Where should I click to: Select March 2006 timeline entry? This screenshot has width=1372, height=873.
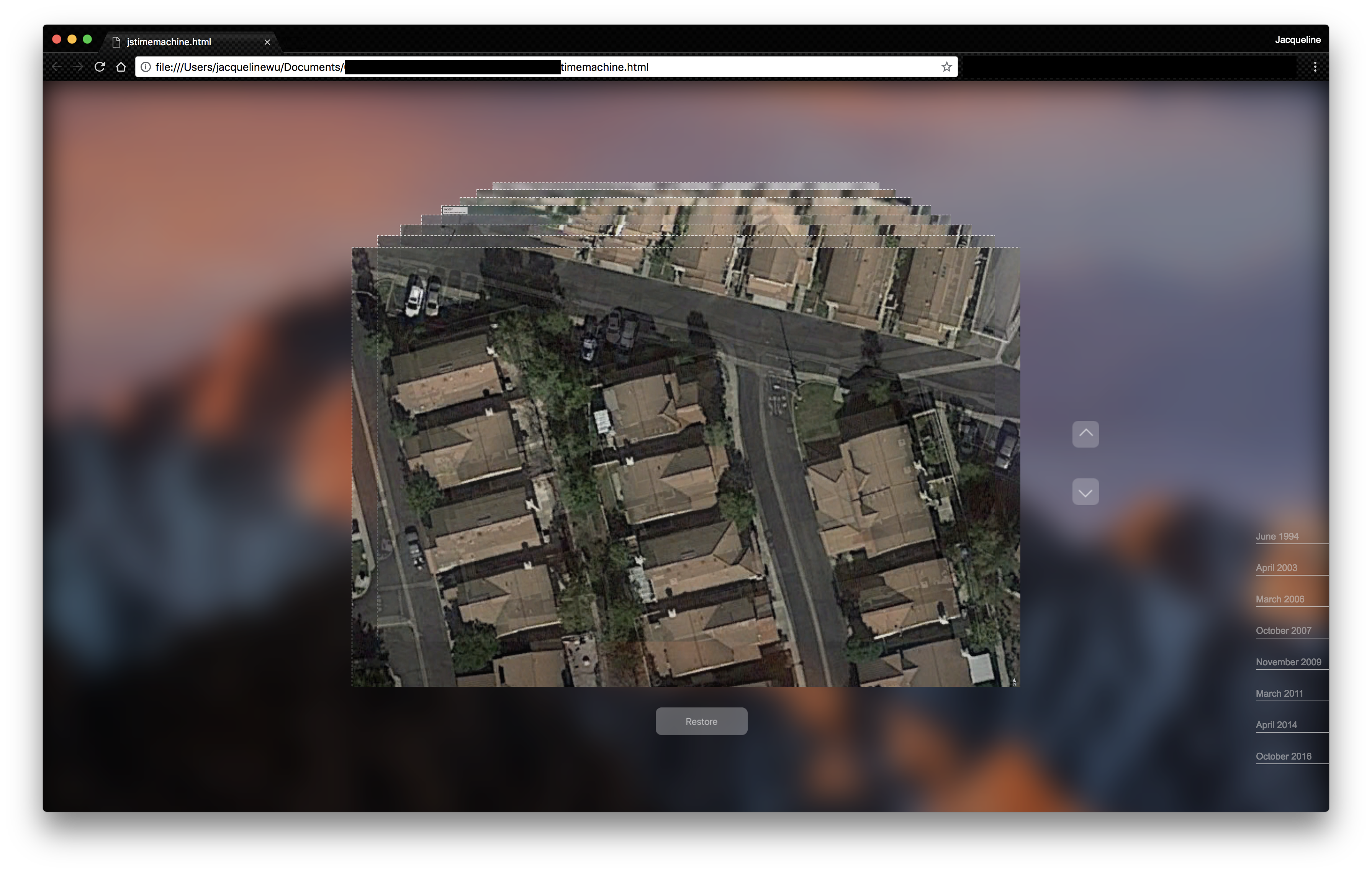[x=1280, y=599]
